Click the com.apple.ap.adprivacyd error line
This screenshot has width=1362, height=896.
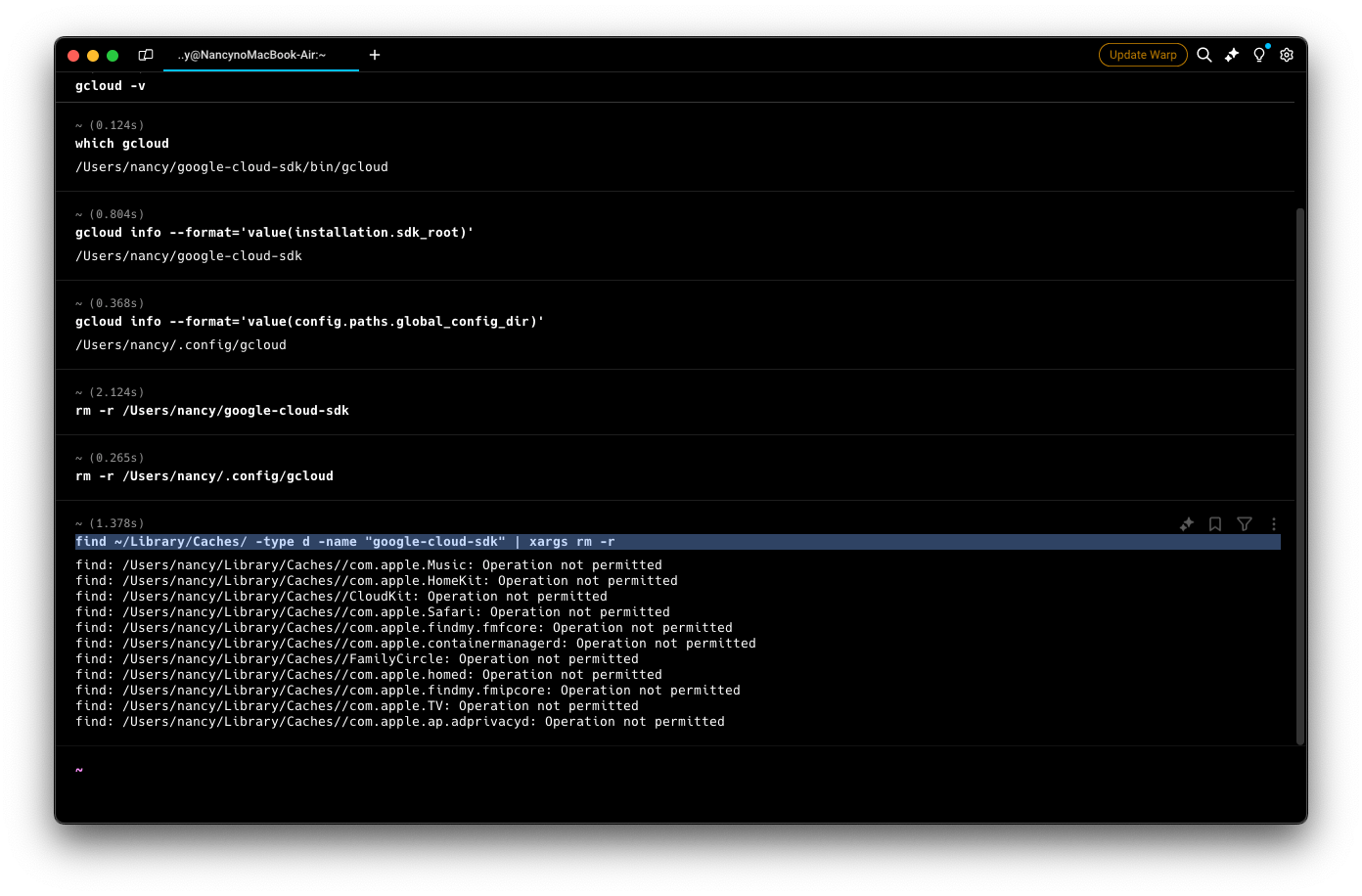point(400,722)
